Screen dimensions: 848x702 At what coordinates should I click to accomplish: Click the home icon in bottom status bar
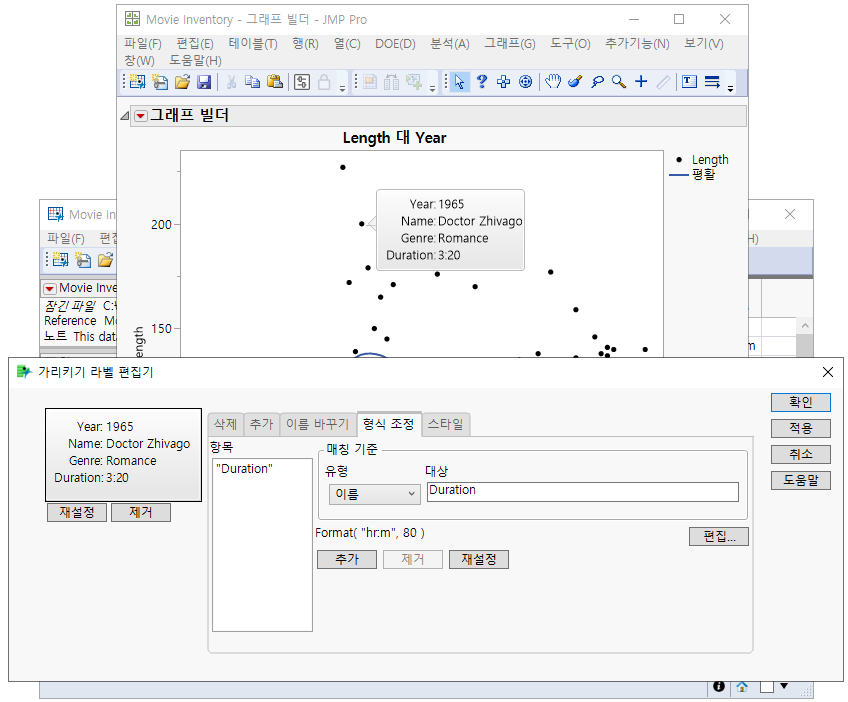[742, 687]
